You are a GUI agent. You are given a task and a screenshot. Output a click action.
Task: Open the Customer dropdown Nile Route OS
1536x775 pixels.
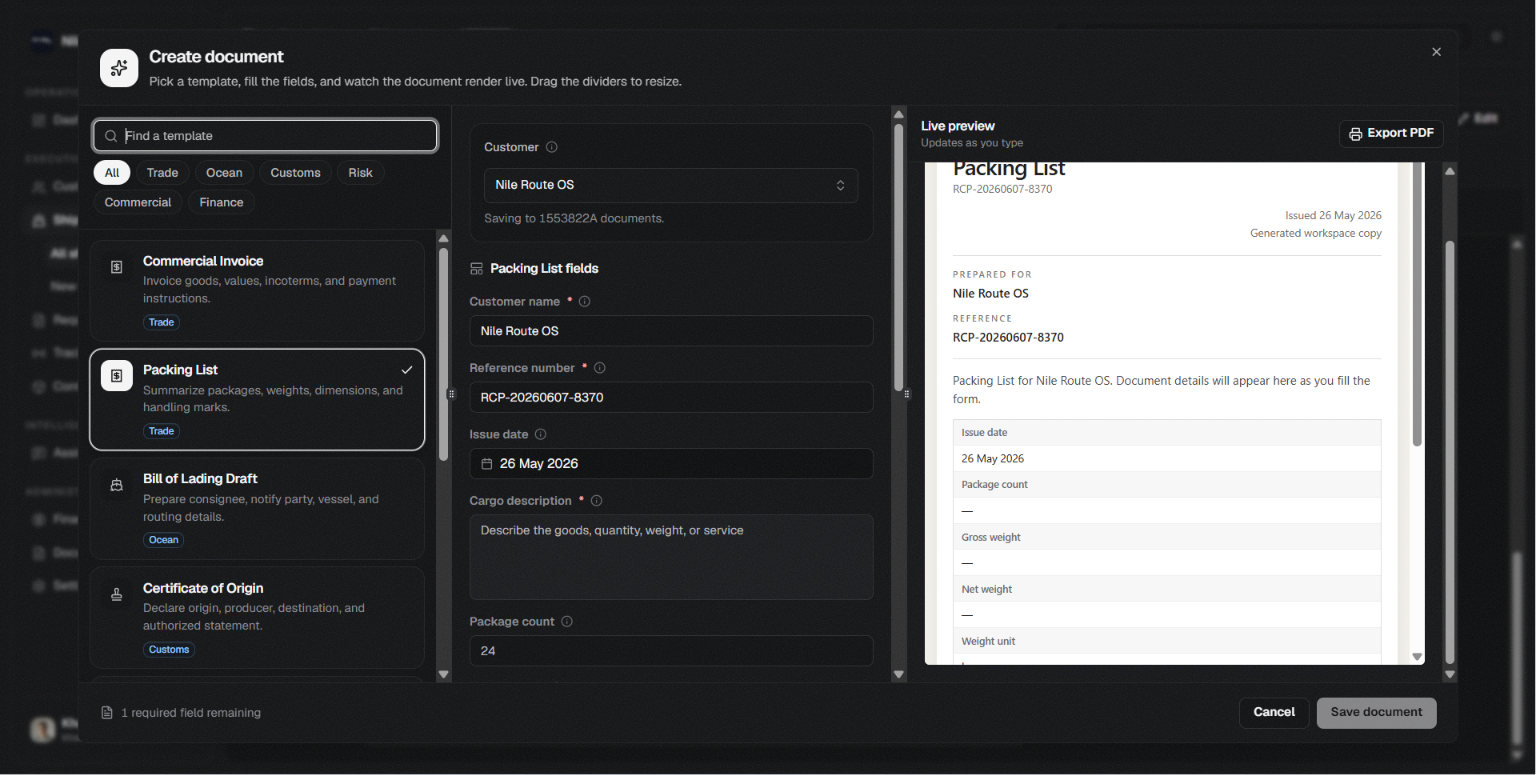point(671,185)
